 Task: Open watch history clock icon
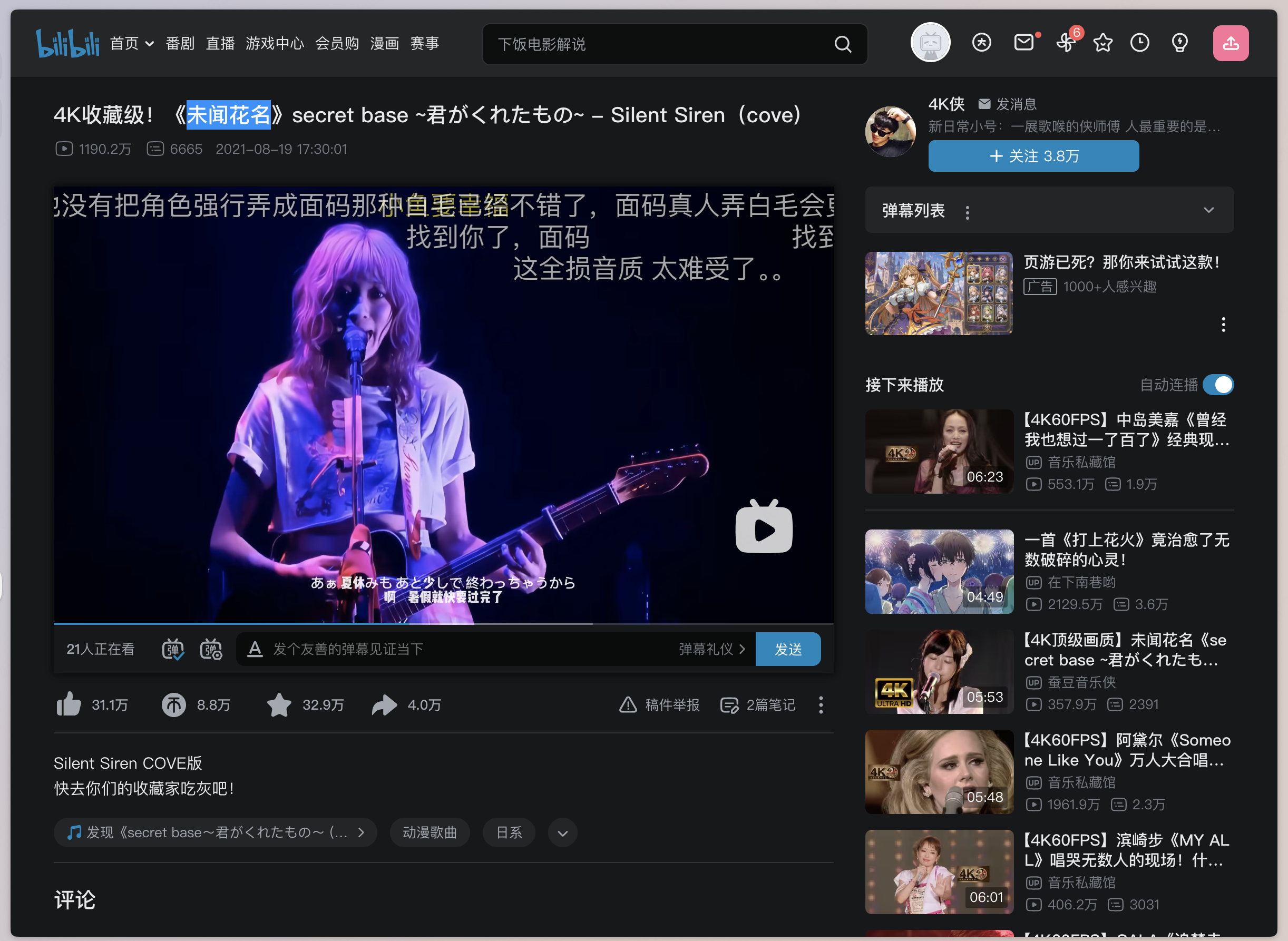1140,42
